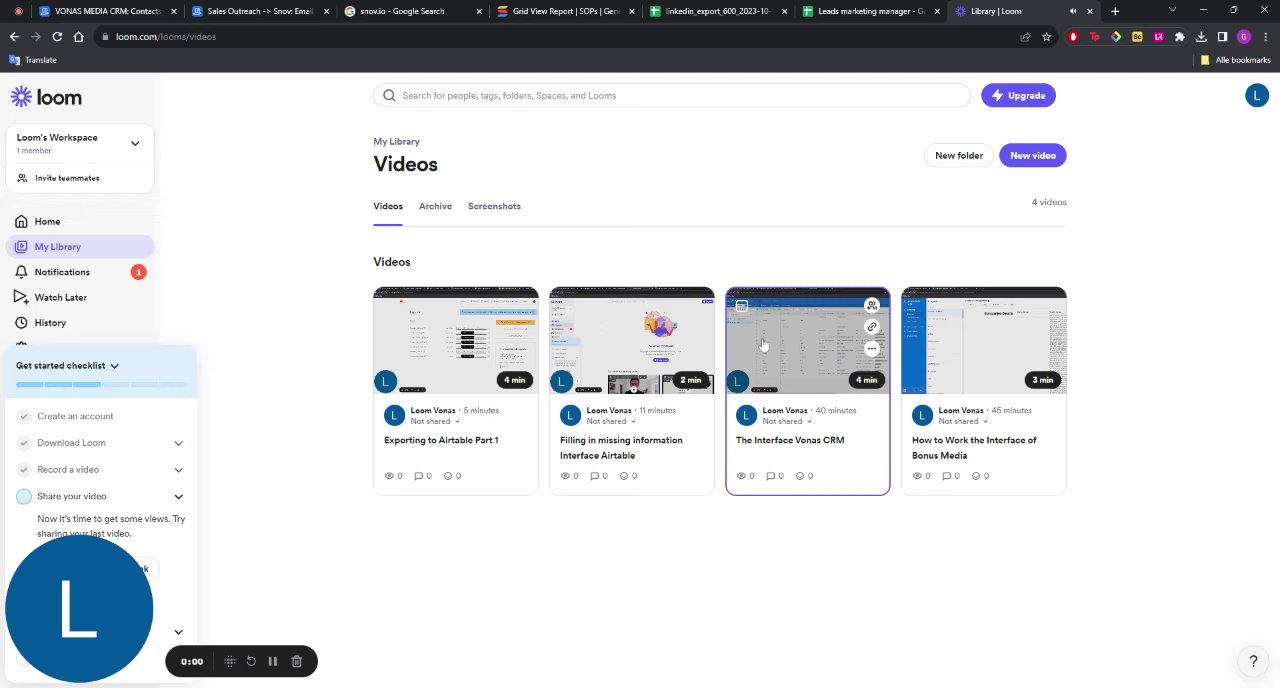Click the restart recording icon

251,661
